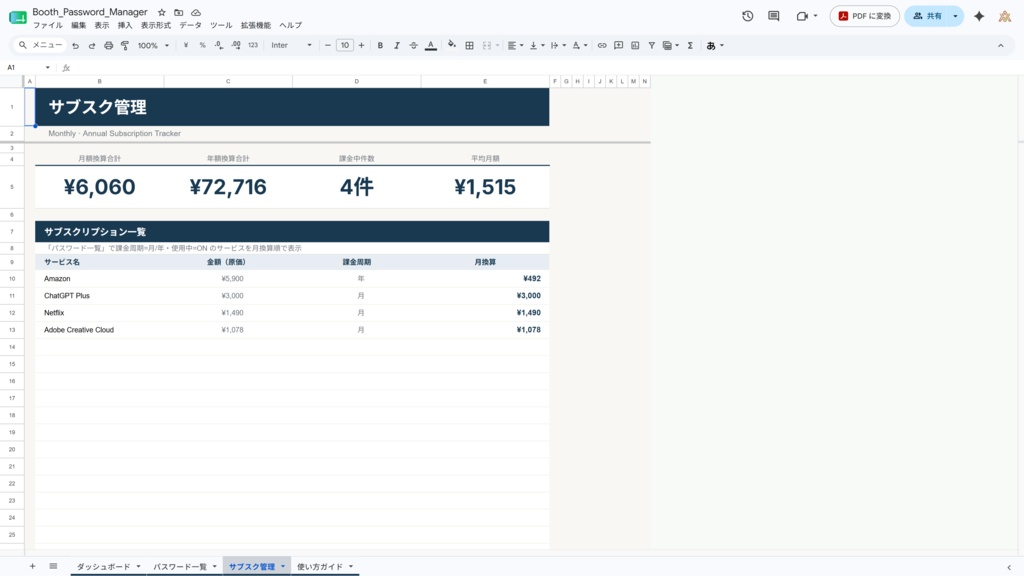Click the merge cells icon

(487, 46)
